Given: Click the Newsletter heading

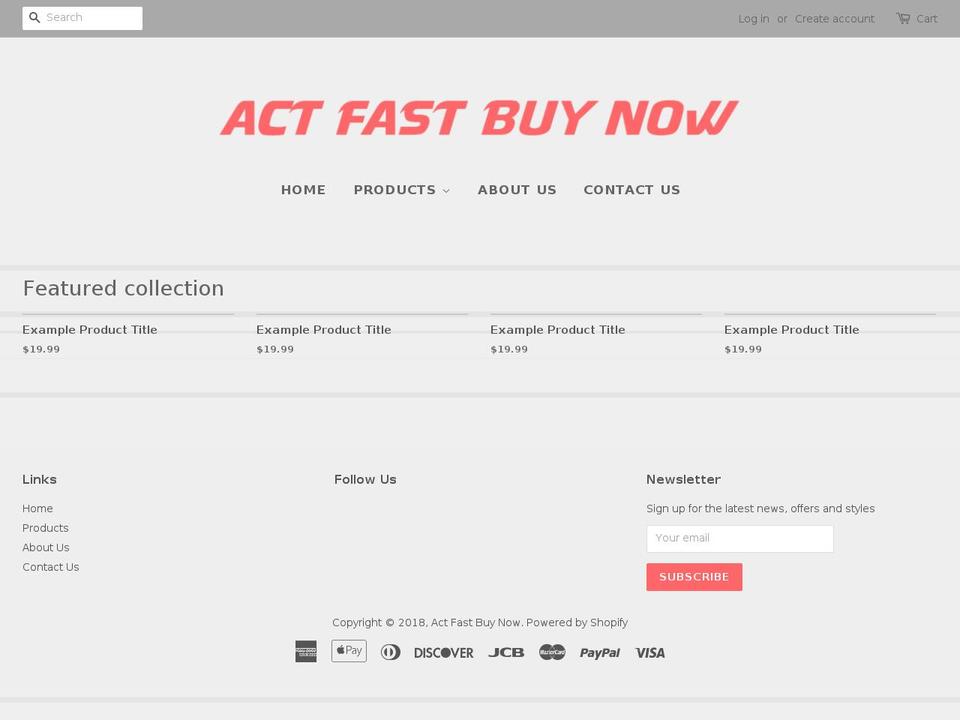Looking at the screenshot, I should pos(683,479).
